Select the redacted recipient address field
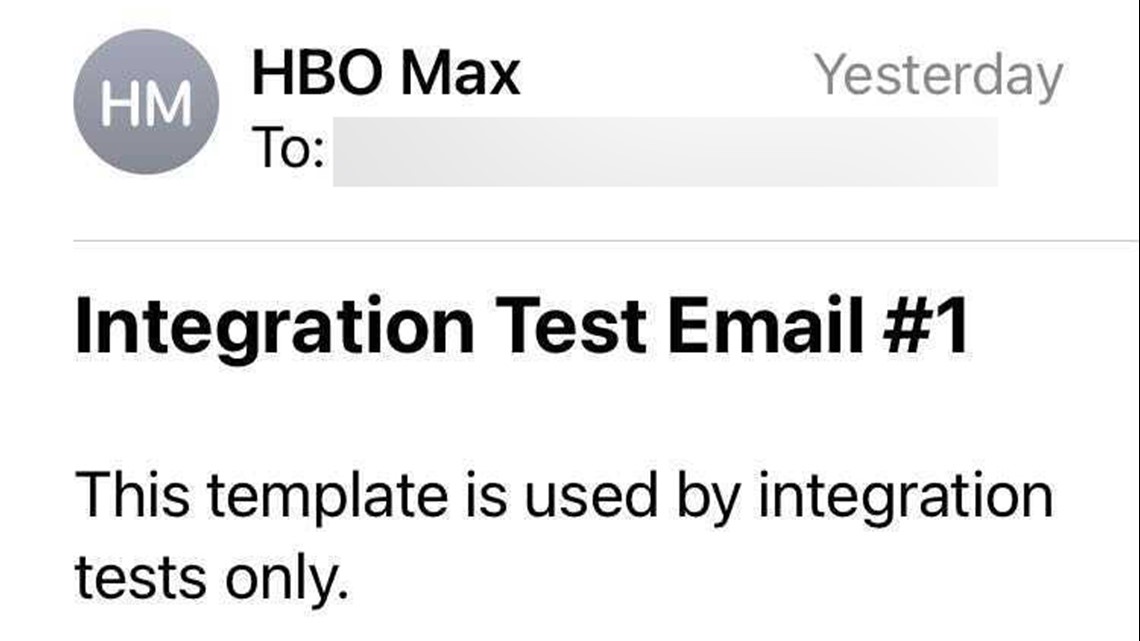Image resolution: width=1140 pixels, height=641 pixels. point(665,152)
